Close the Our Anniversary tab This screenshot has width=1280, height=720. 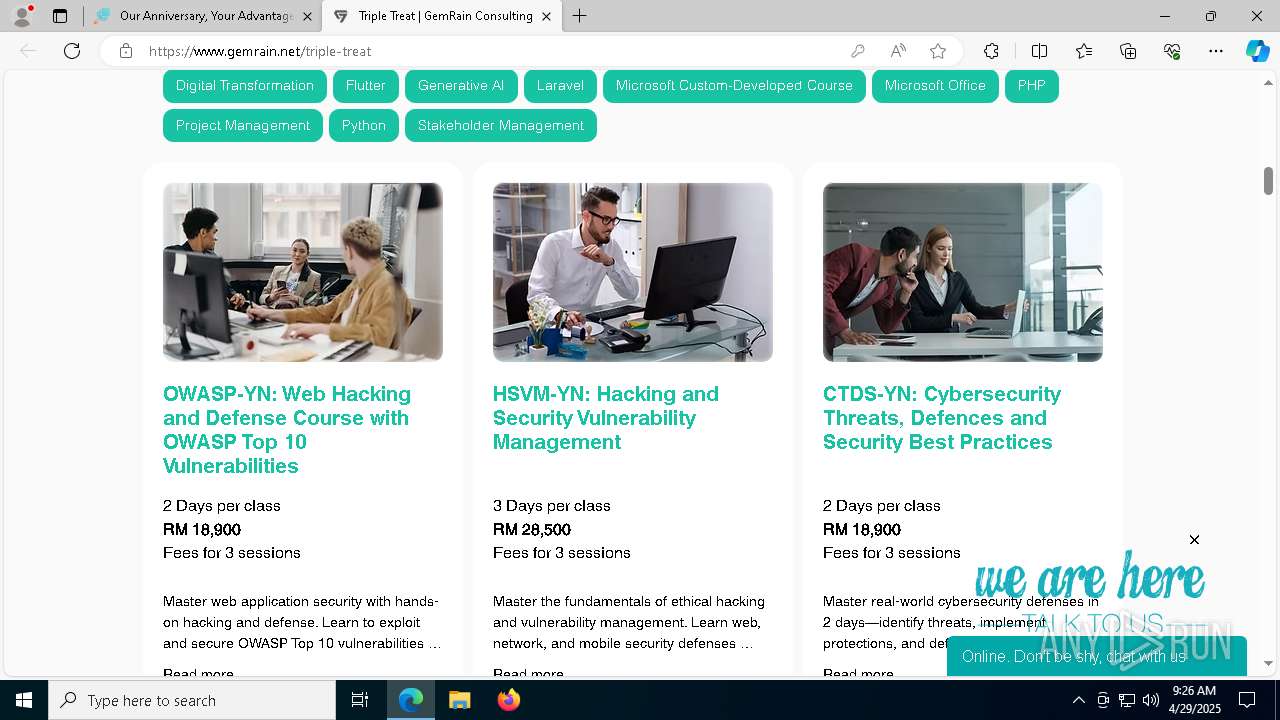coord(307,16)
